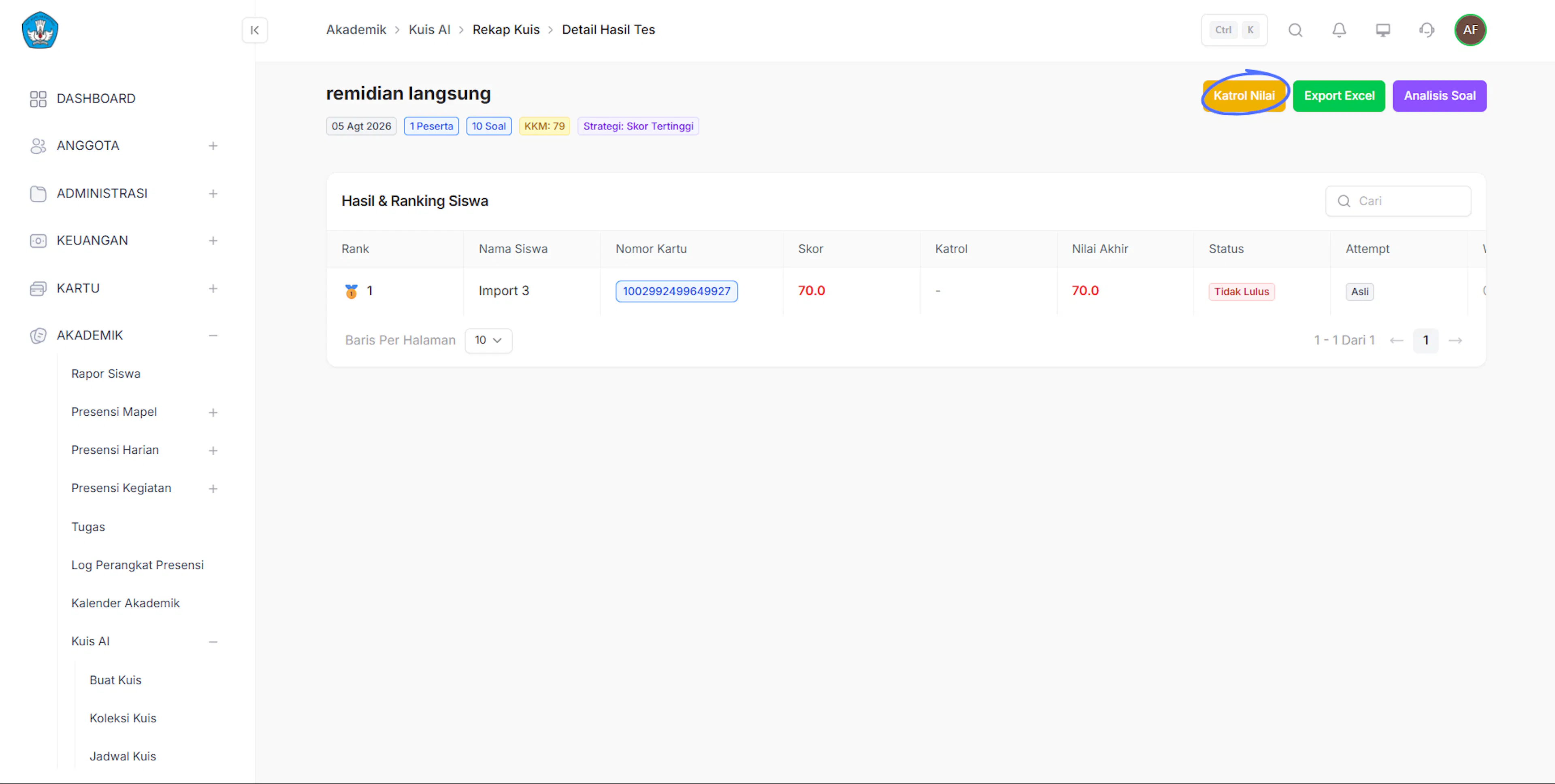Click the 05 Agt 2026 date tag
The width and height of the screenshot is (1555, 784).
pos(361,127)
